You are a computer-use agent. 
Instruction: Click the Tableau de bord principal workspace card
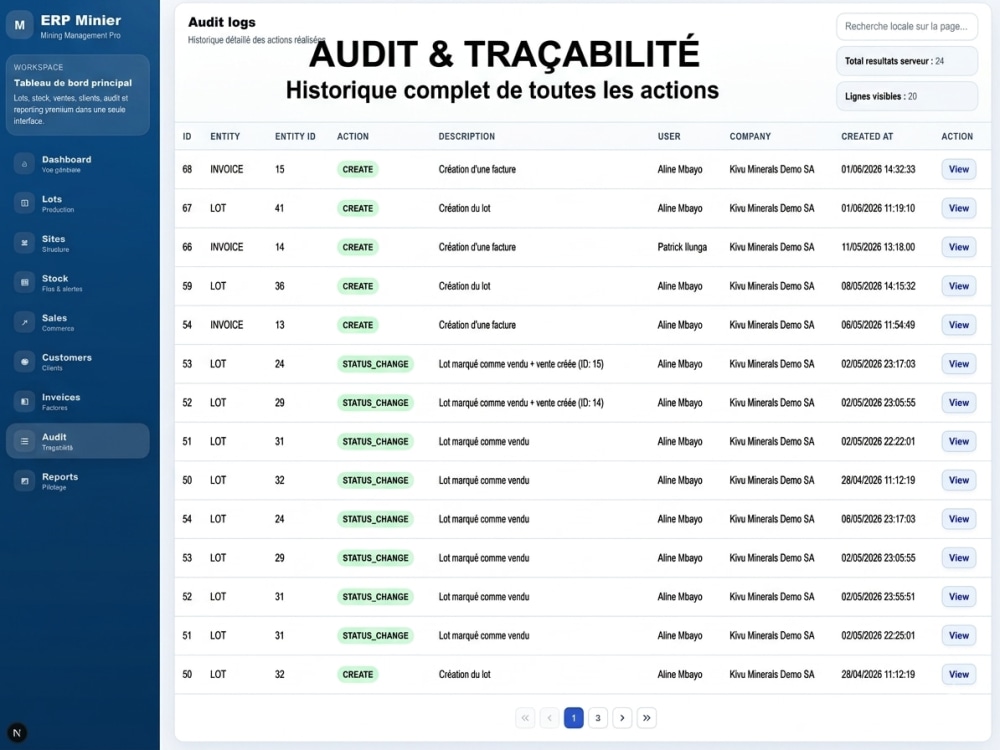coord(78,95)
